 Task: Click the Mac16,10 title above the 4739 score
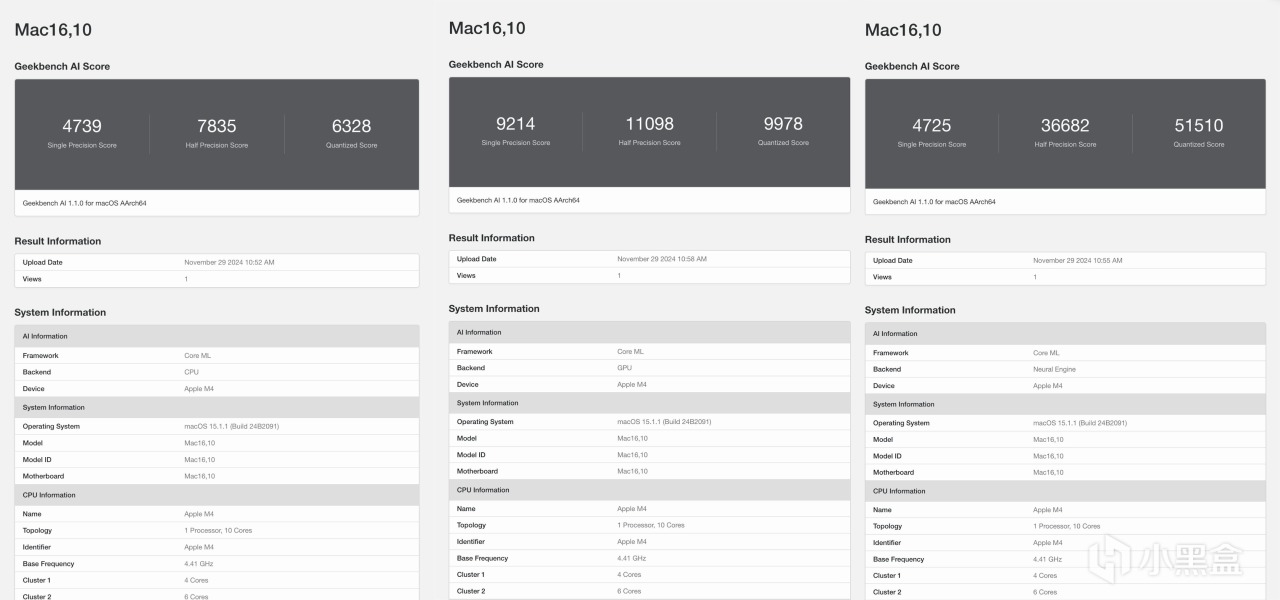(x=52, y=30)
